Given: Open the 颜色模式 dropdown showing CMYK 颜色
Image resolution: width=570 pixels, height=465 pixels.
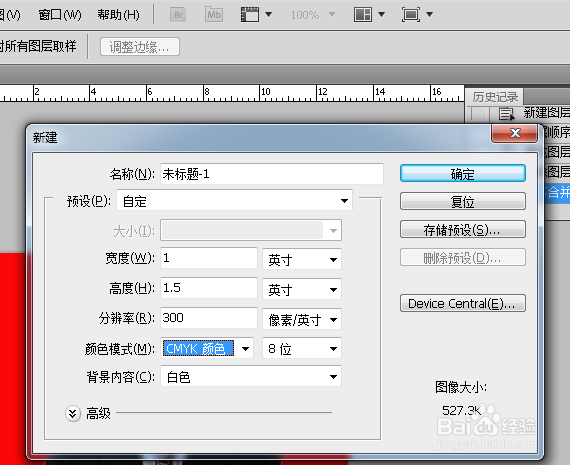Looking at the screenshot, I should pyautogui.click(x=207, y=348).
